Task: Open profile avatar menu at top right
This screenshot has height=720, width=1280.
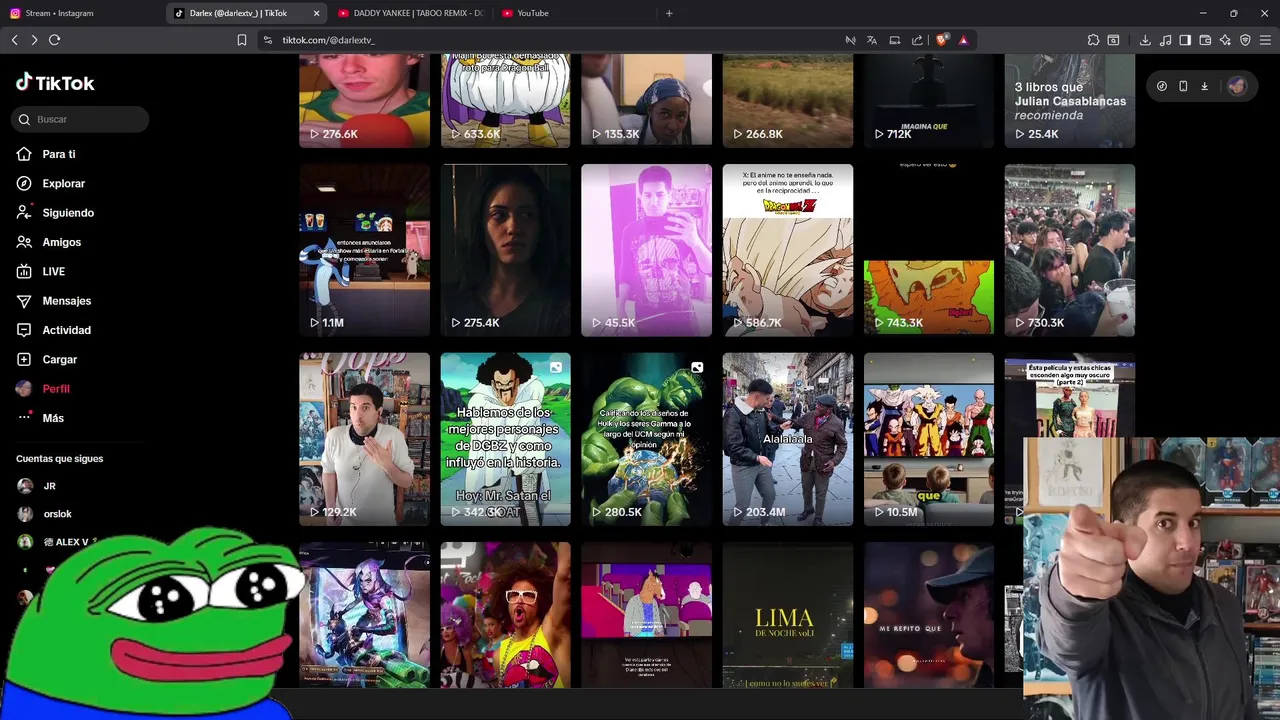Action: 1237,86
